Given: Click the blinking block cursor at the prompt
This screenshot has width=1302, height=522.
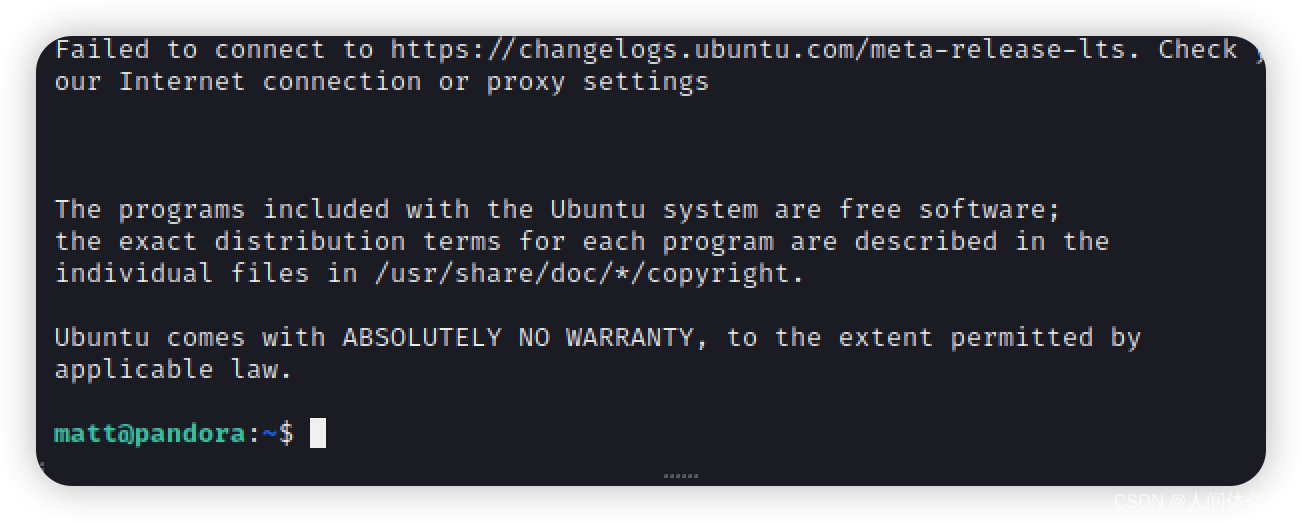Looking at the screenshot, I should point(318,433).
